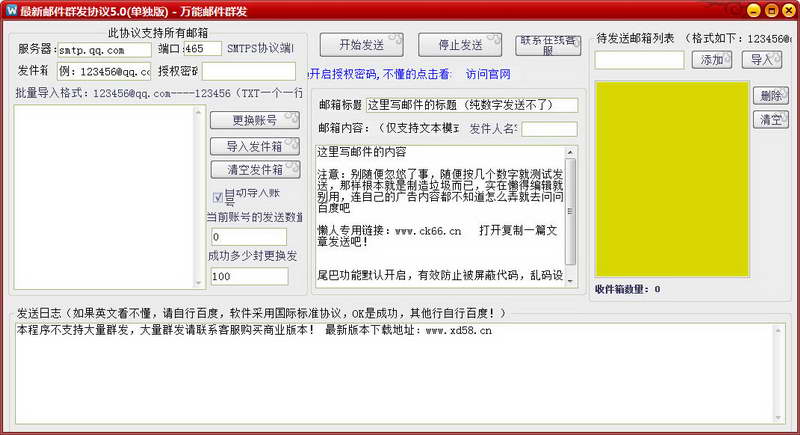Image resolution: width=800 pixels, height=435 pixels.
Task: Click the www.xd58.cn text in log
Action: tap(459, 330)
